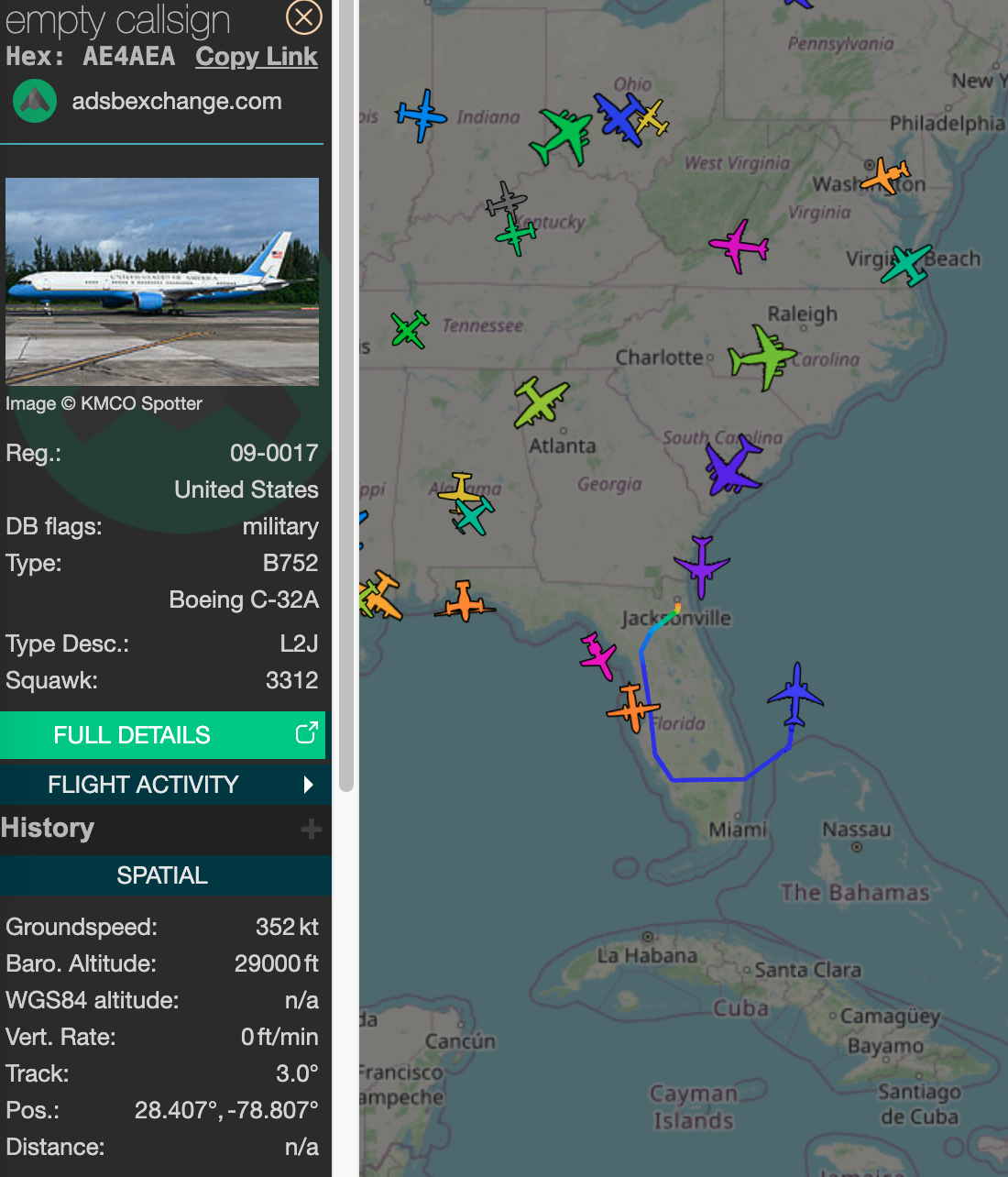1008x1177 pixels.
Task: Expand History with the plus icon
Action: click(x=312, y=829)
